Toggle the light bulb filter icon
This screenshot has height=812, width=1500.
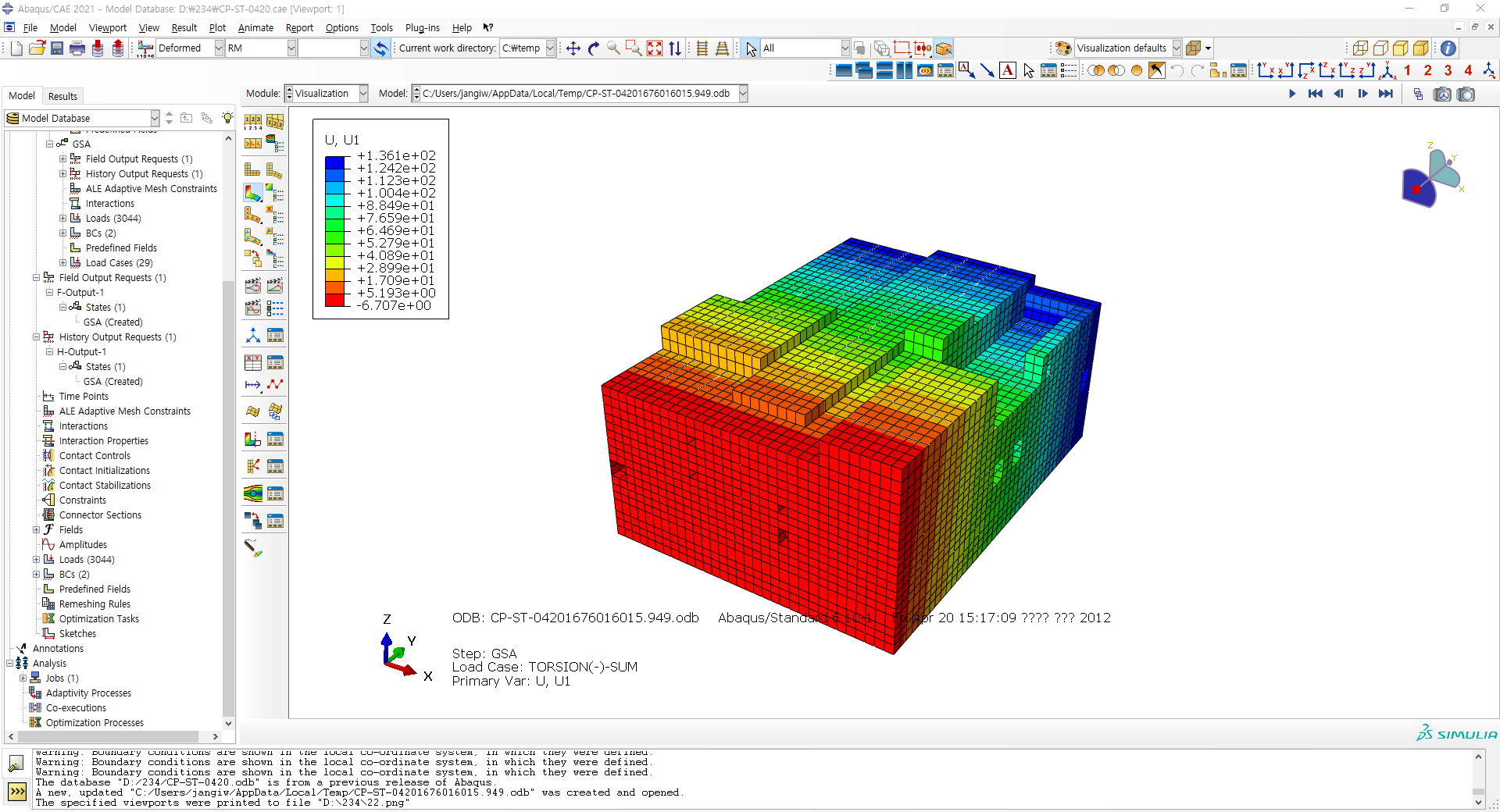(x=227, y=118)
